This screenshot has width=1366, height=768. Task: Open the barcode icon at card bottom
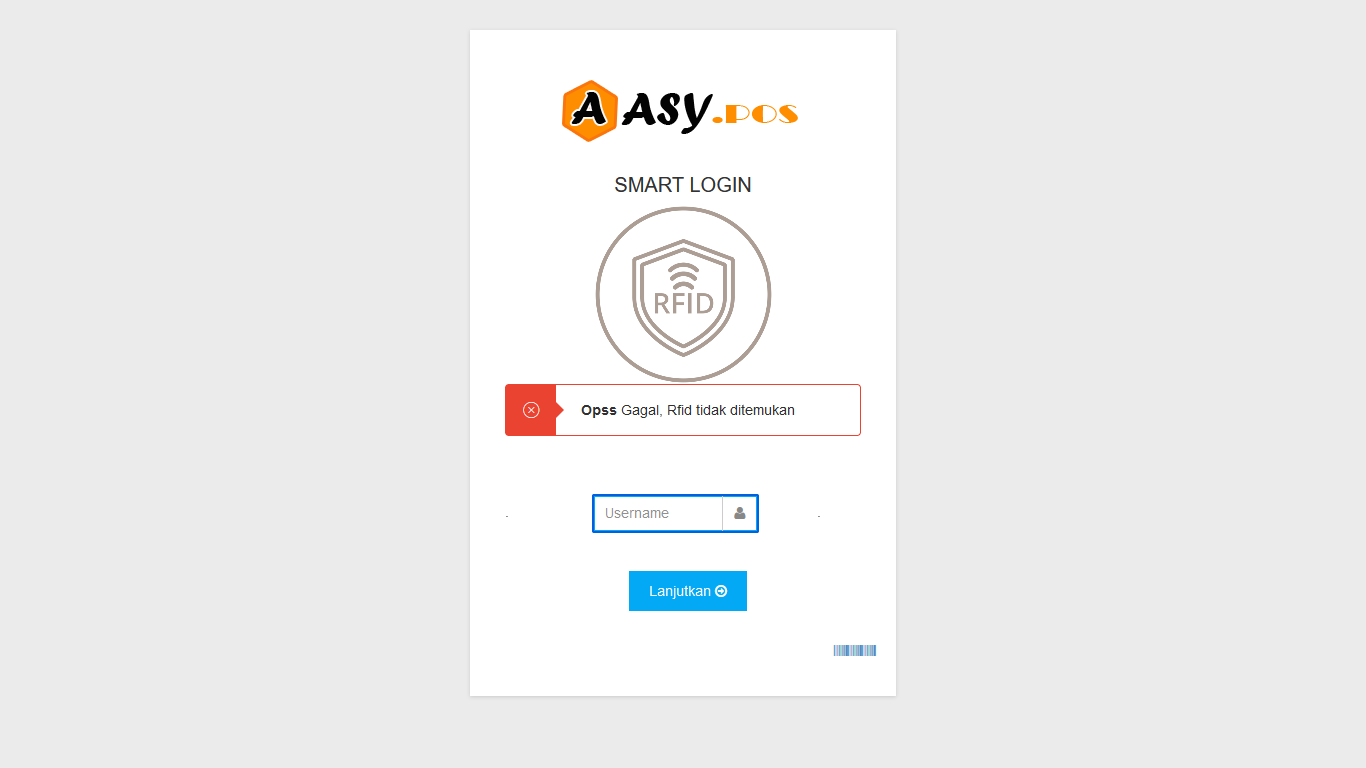click(855, 651)
